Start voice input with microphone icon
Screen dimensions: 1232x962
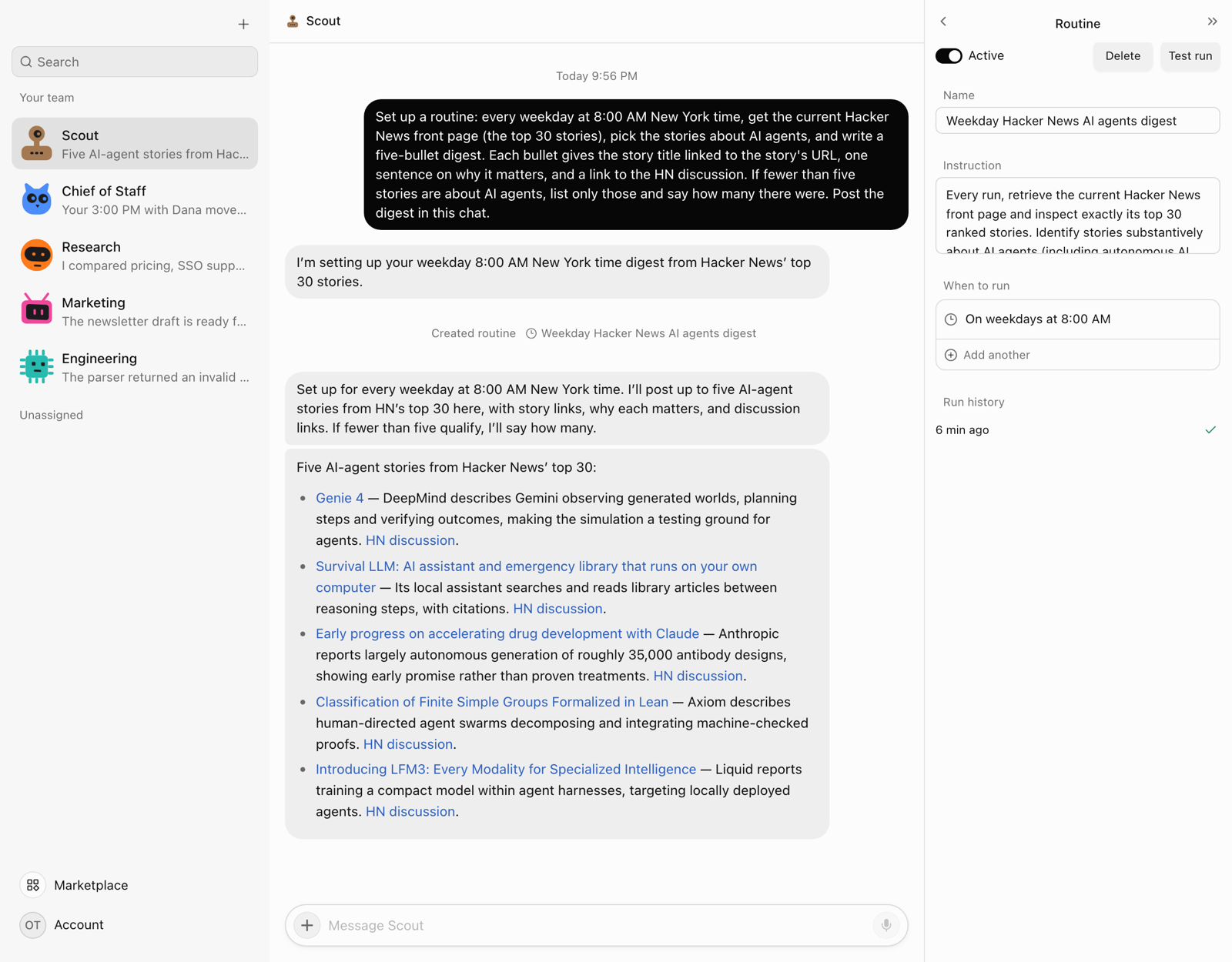[x=886, y=925]
